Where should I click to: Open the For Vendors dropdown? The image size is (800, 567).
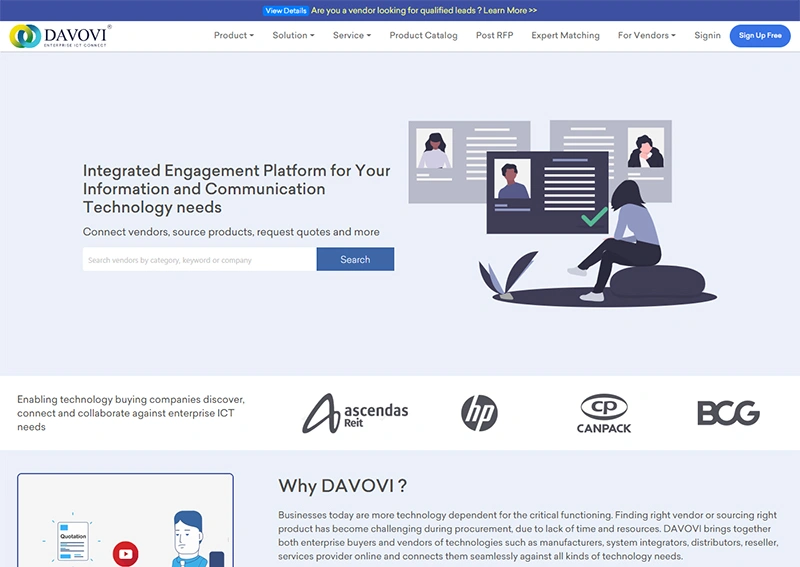click(646, 36)
